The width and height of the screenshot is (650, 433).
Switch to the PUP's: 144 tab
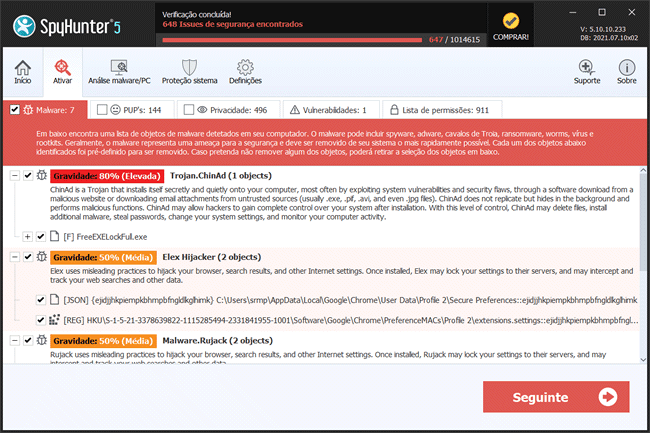tap(132, 110)
